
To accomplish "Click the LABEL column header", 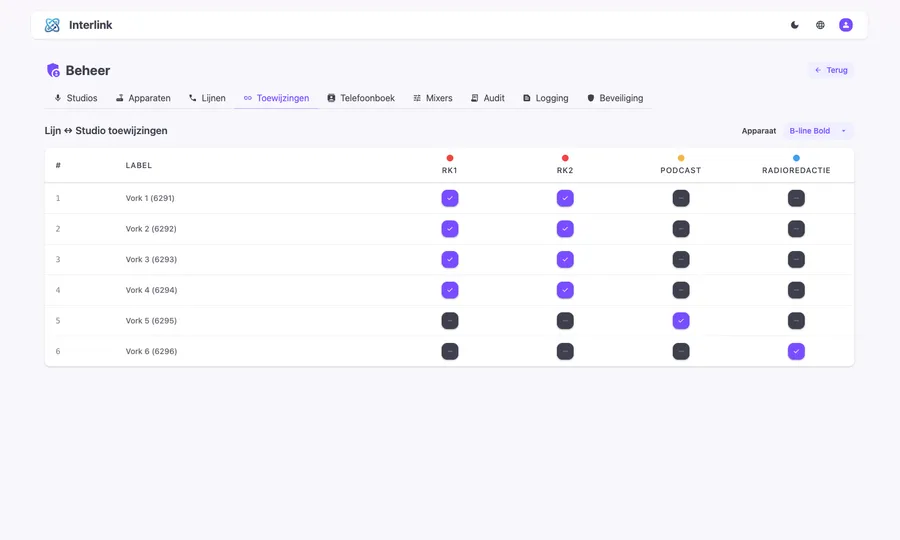I will pos(139,165).
